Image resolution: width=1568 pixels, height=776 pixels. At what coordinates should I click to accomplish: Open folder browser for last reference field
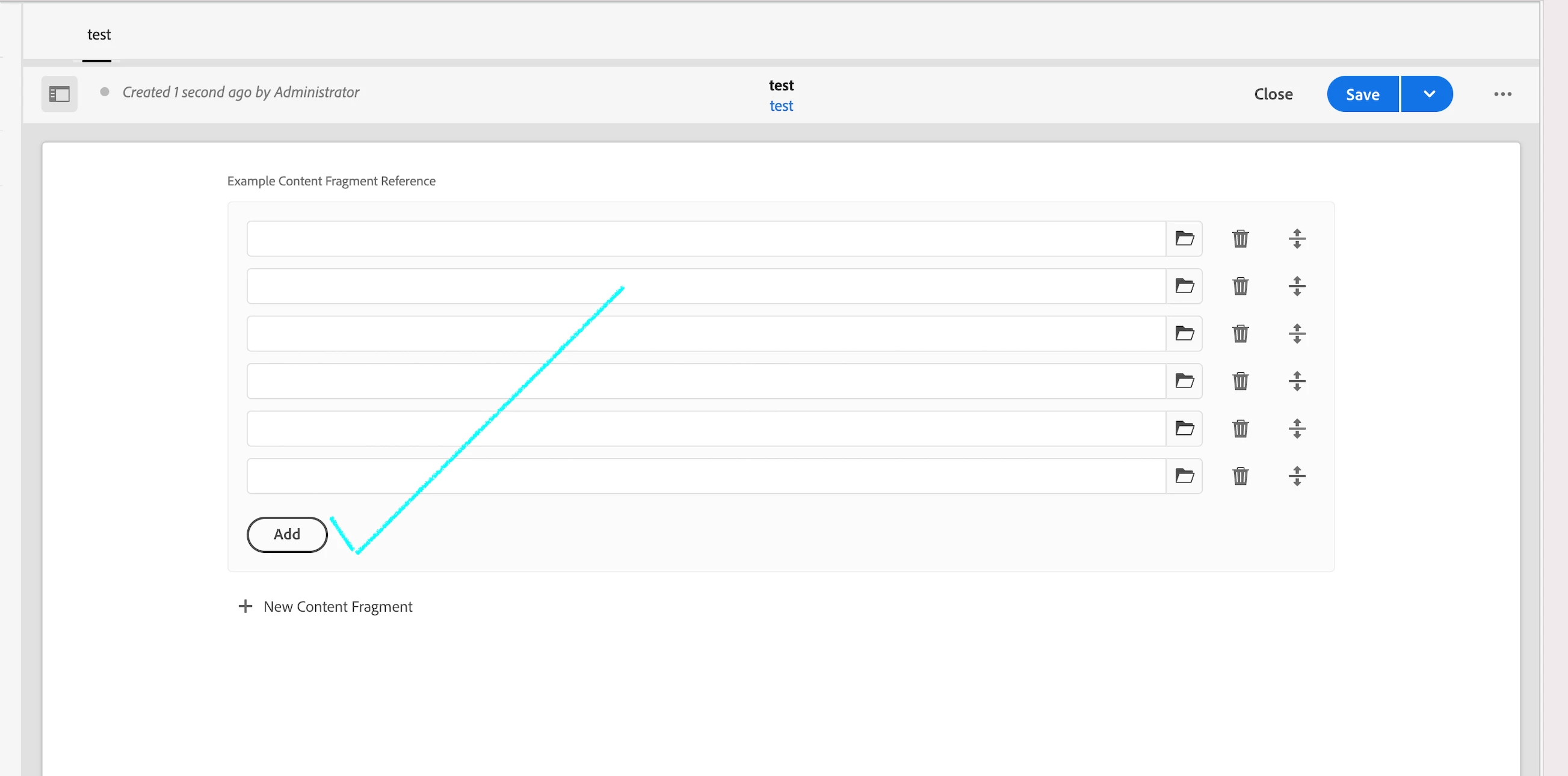pyautogui.click(x=1184, y=476)
